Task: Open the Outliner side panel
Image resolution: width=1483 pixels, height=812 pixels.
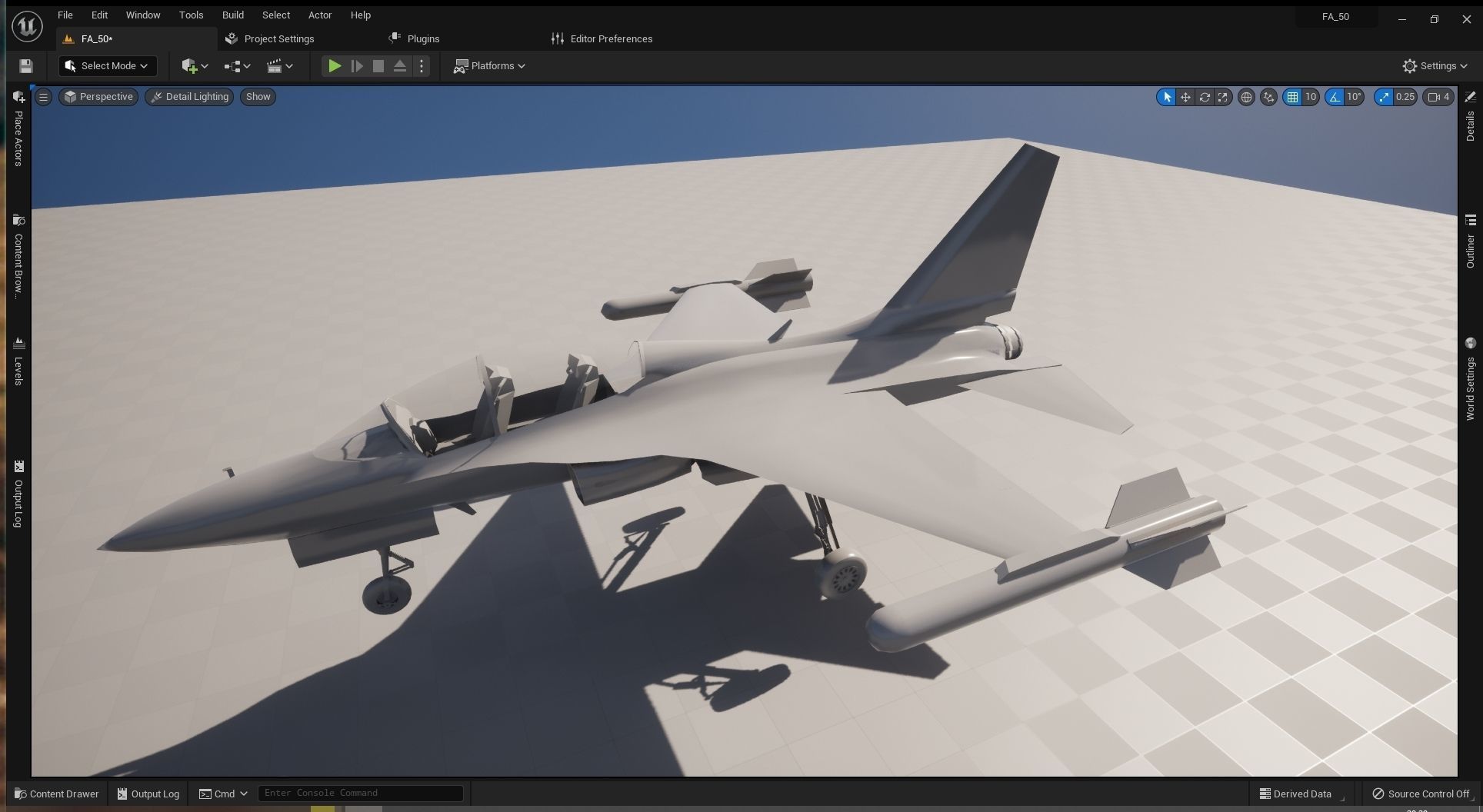Action: click(x=1470, y=241)
